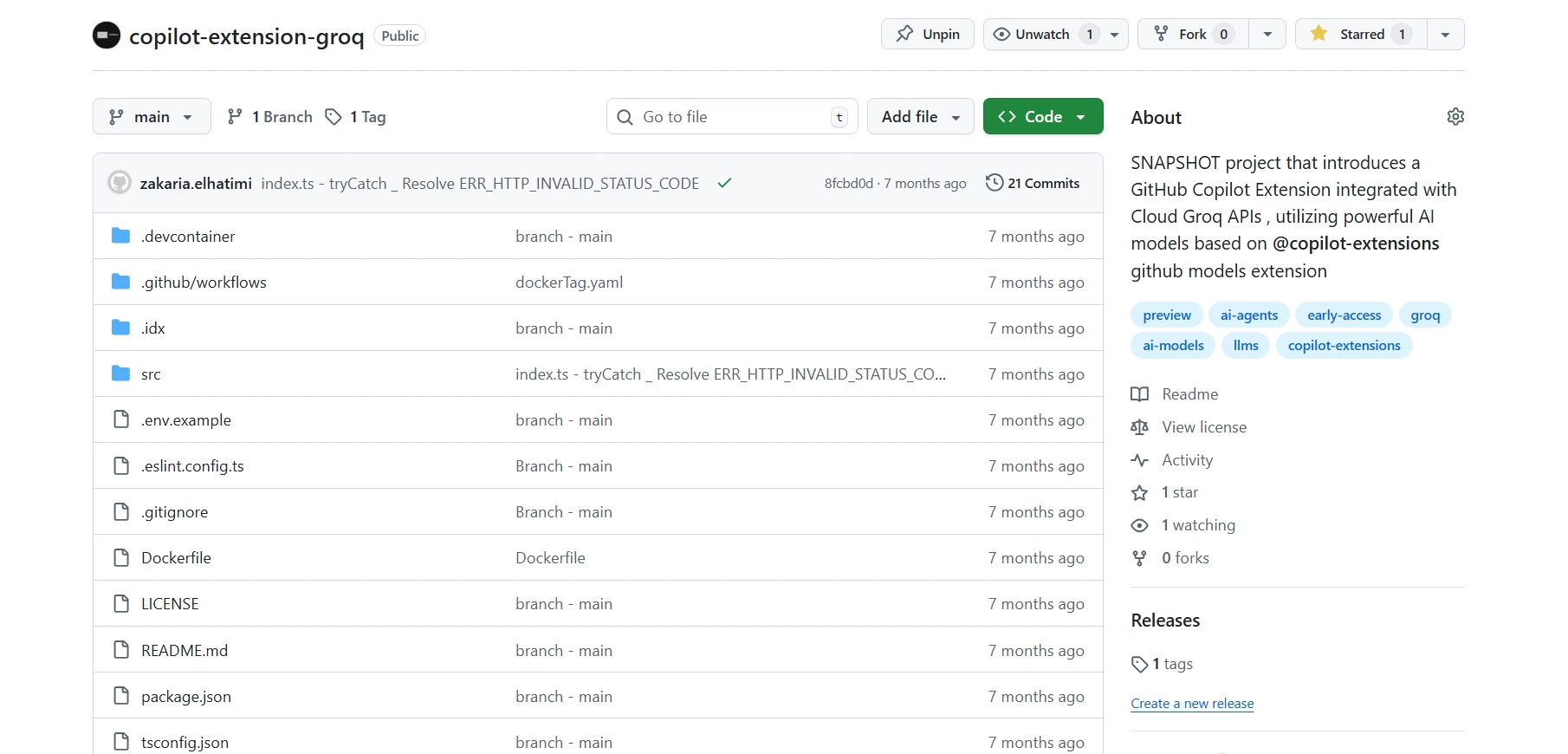The image size is (1568, 754).
Task: Open the Activity link in About
Action: 1188,460
